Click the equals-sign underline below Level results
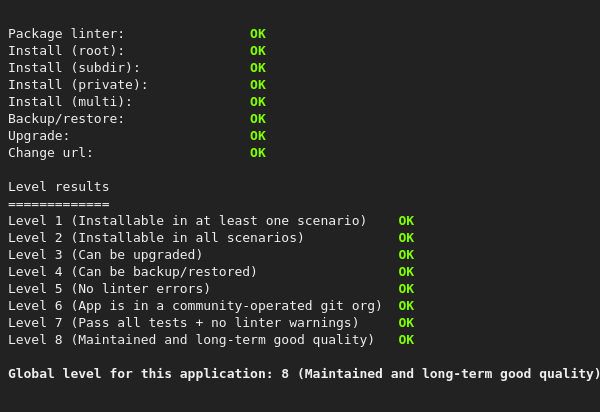 point(59,204)
